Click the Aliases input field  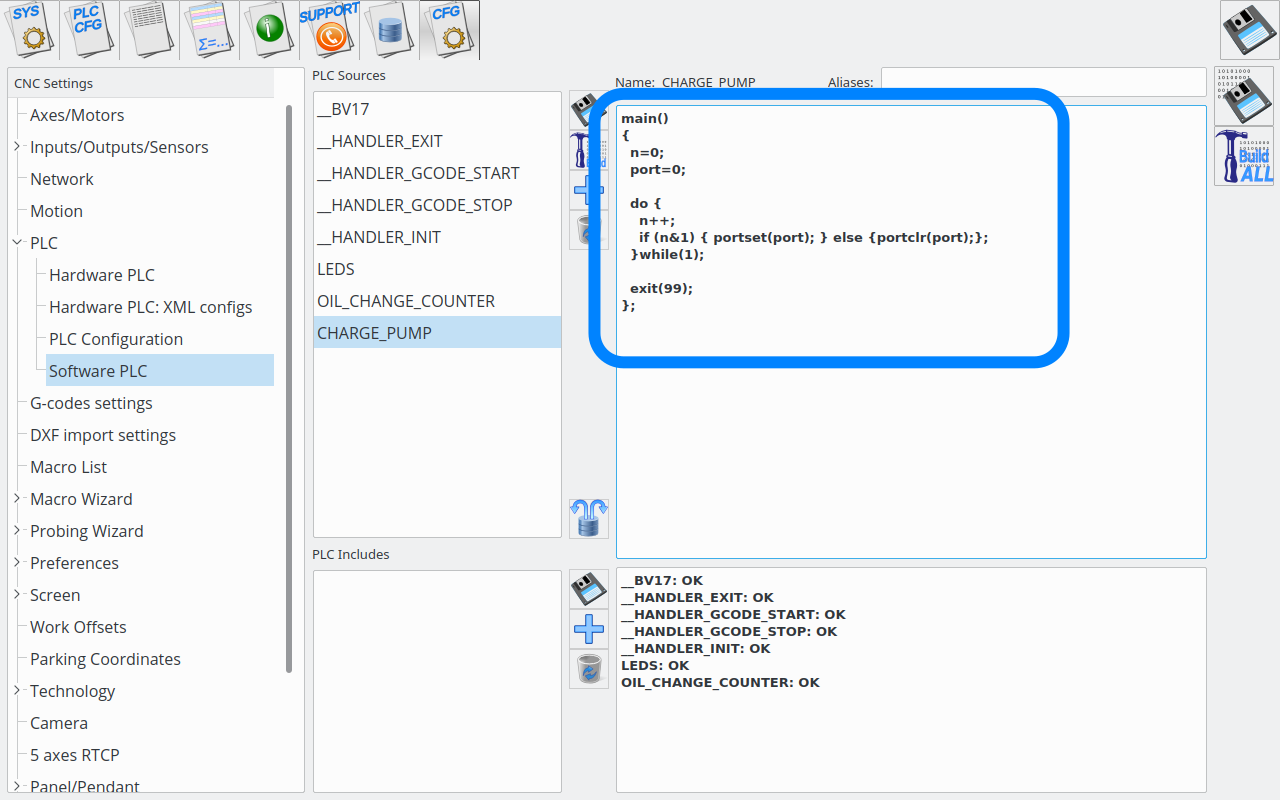[x=1043, y=82]
